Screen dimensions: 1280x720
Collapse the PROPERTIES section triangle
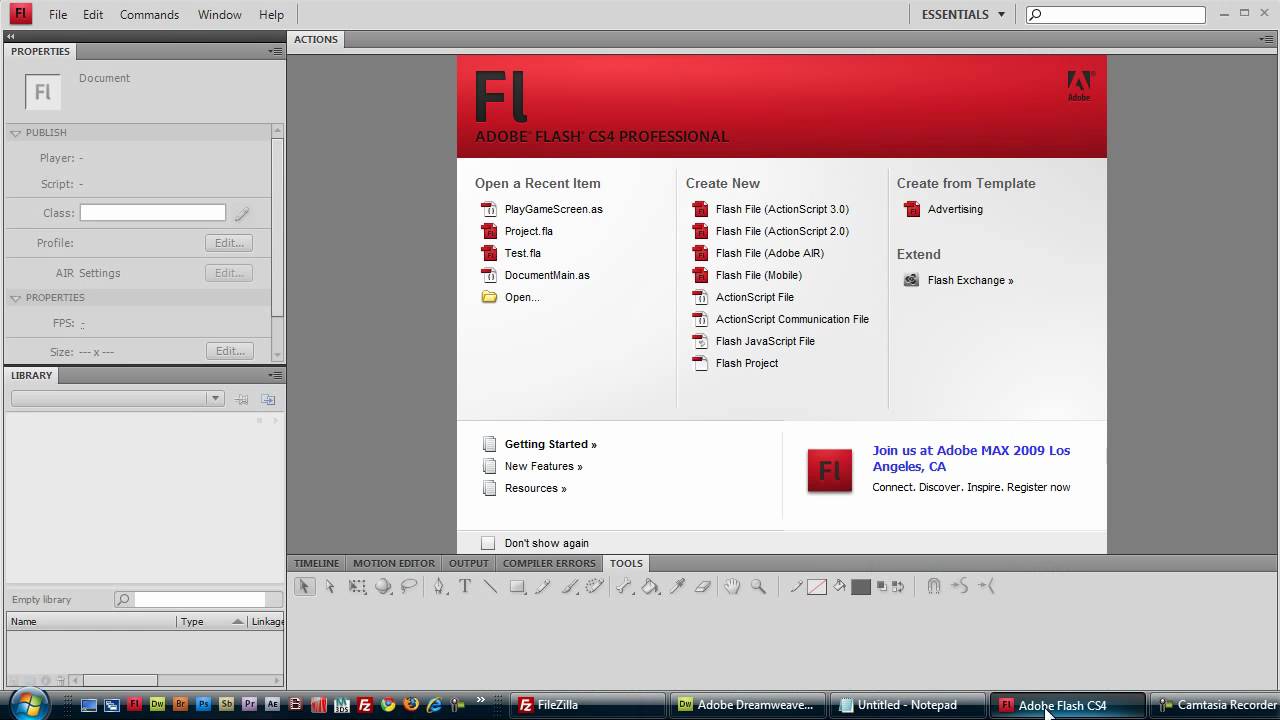tap(15, 298)
